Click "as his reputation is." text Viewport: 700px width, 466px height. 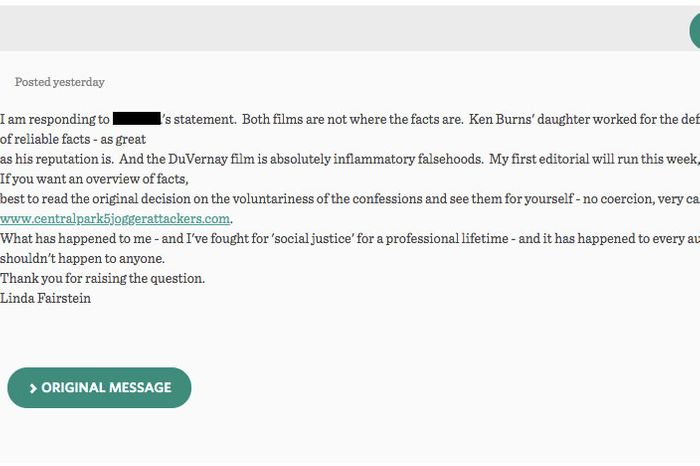point(57,160)
